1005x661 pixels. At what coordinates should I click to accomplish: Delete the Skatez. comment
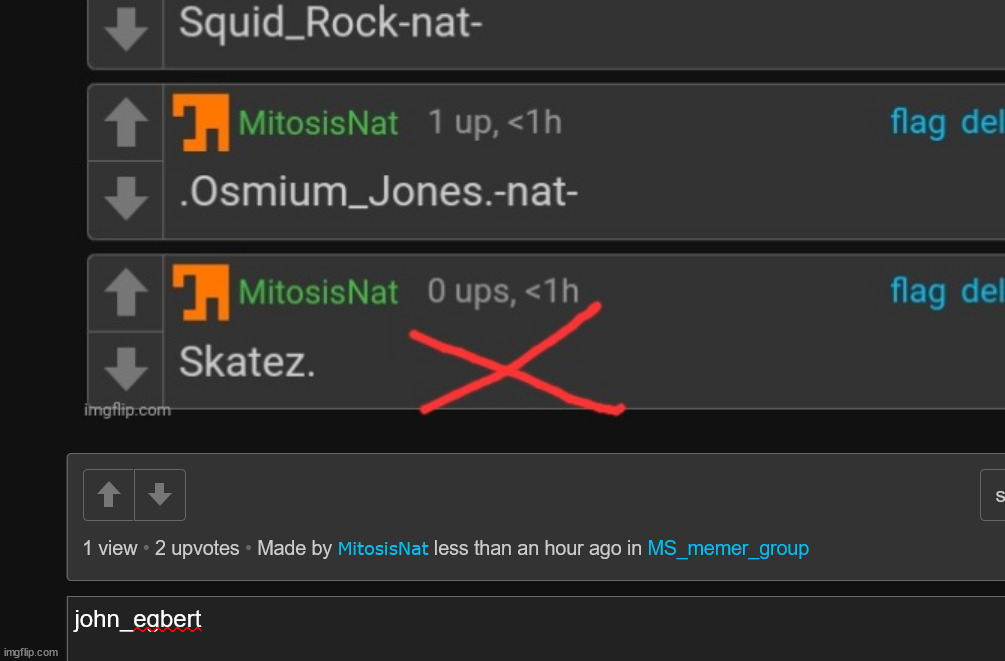[982, 292]
